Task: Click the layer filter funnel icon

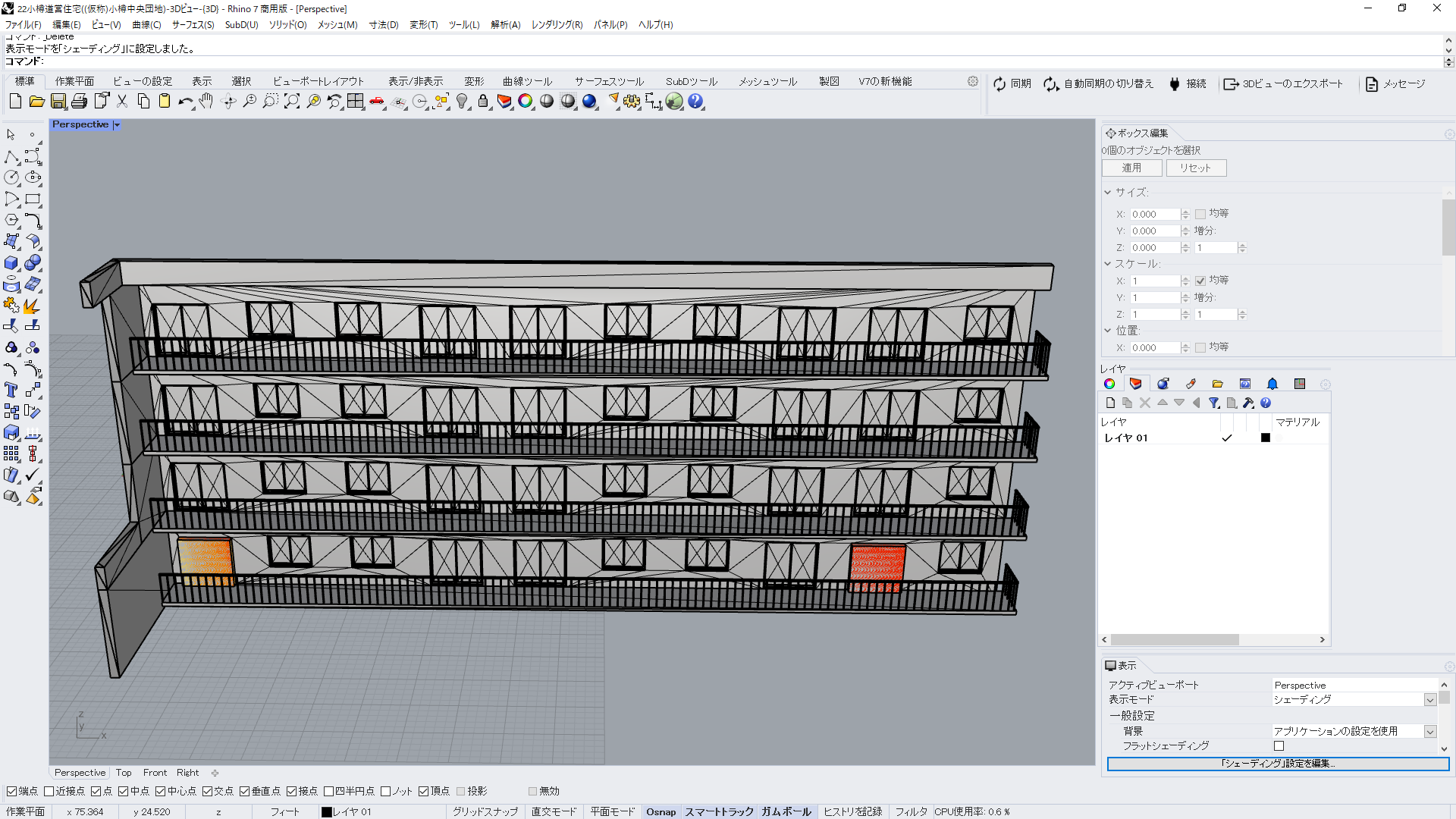Action: coord(1213,403)
